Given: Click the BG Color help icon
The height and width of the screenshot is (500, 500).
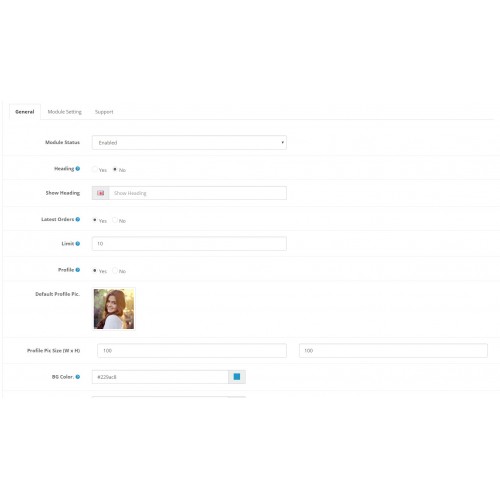Looking at the screenshot, I should (x=78, y=377).
